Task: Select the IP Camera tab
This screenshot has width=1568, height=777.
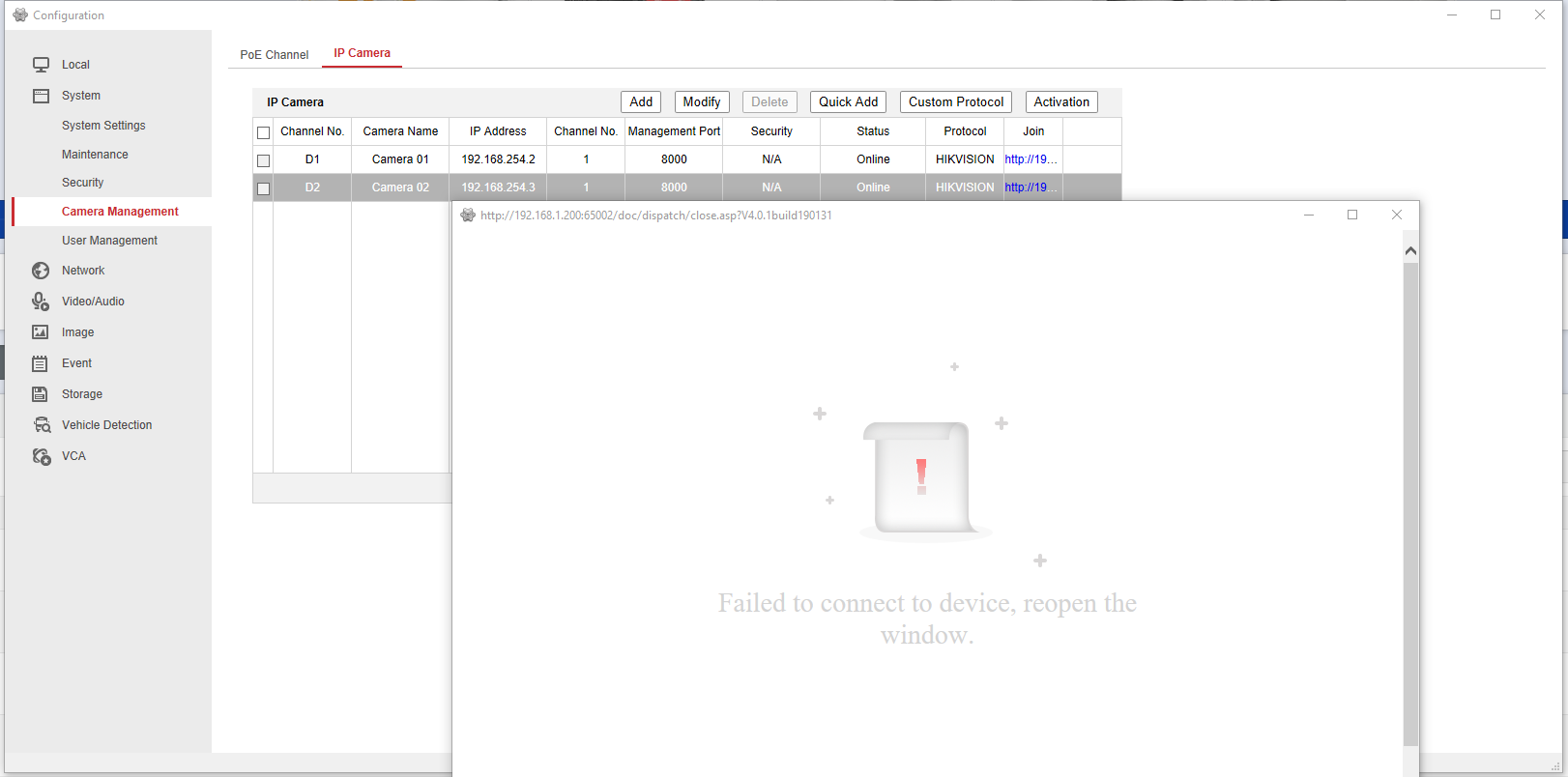Action: [x=363, y=53]
